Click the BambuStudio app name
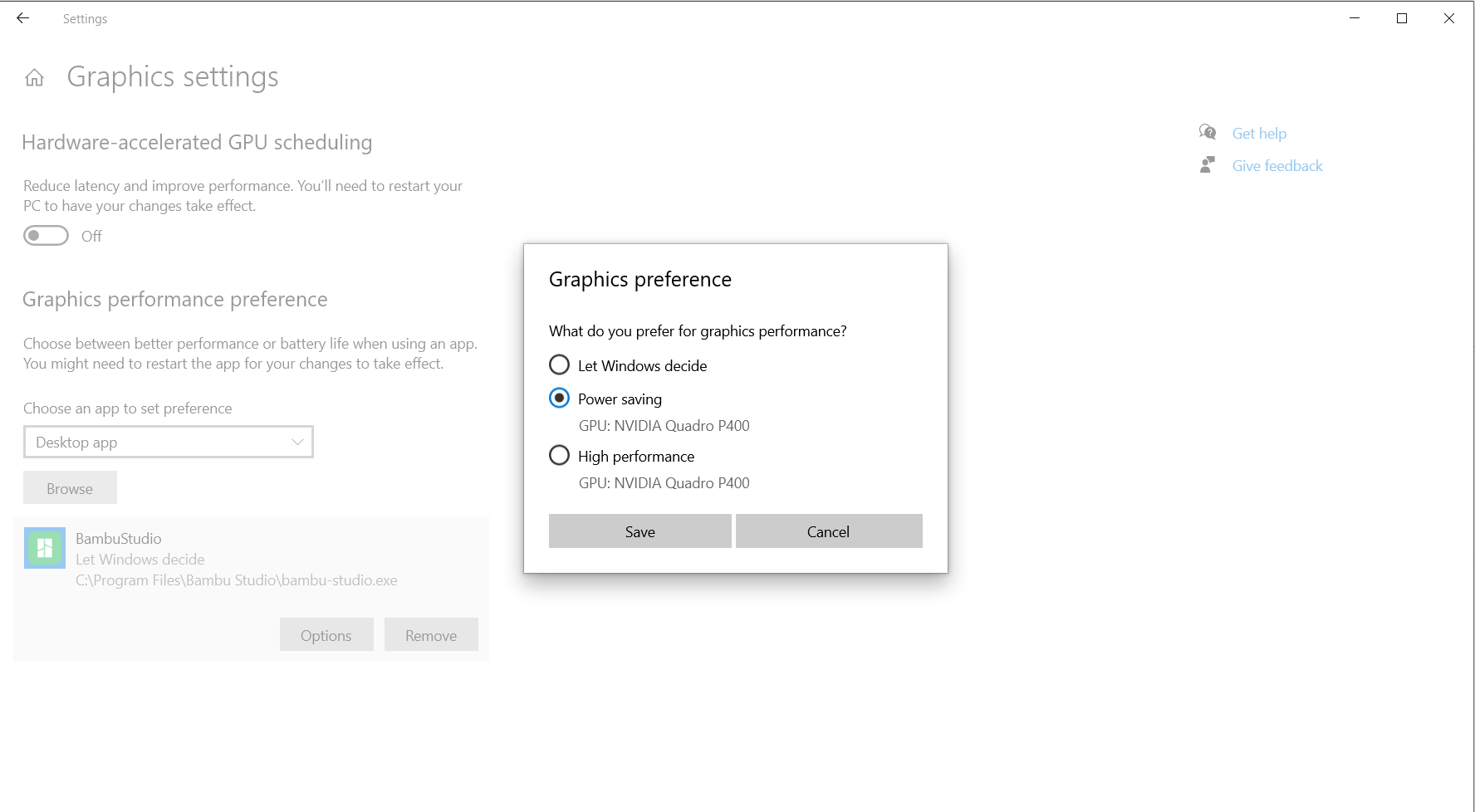Screen dimensions: 1475x812 (119, 539)
